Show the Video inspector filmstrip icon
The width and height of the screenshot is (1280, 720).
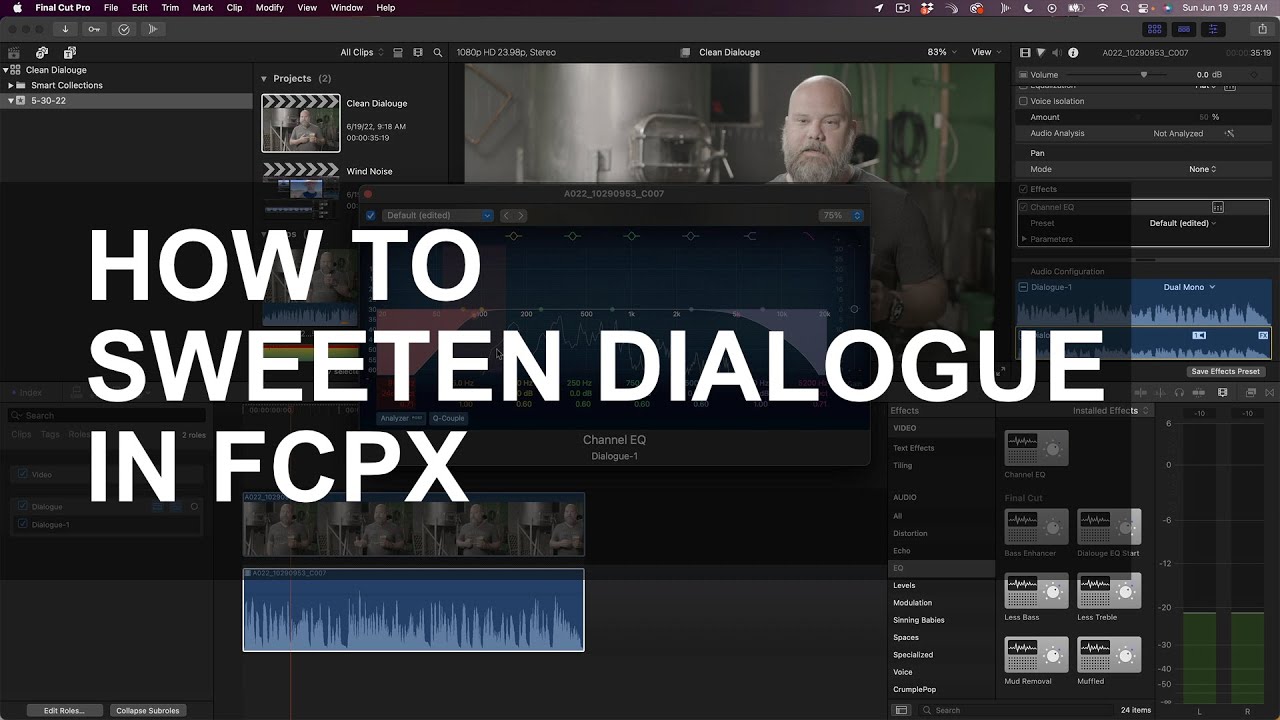coord(1025,52)
